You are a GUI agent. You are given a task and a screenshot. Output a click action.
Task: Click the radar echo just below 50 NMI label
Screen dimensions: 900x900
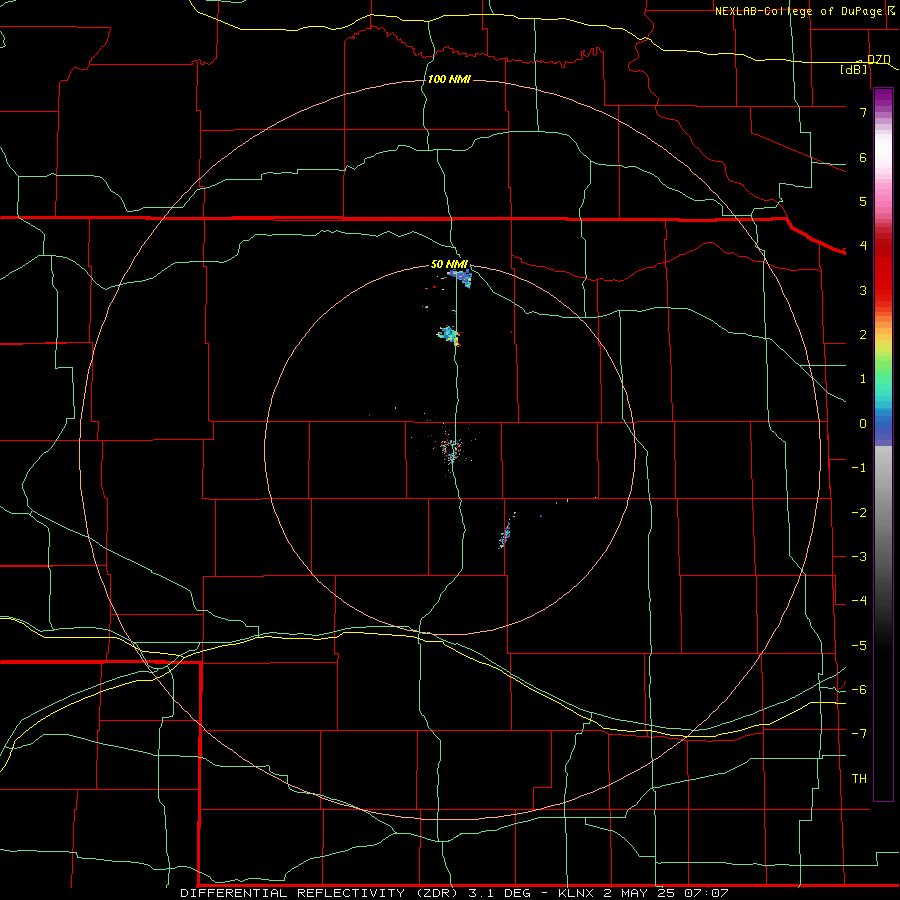(461, 278)
